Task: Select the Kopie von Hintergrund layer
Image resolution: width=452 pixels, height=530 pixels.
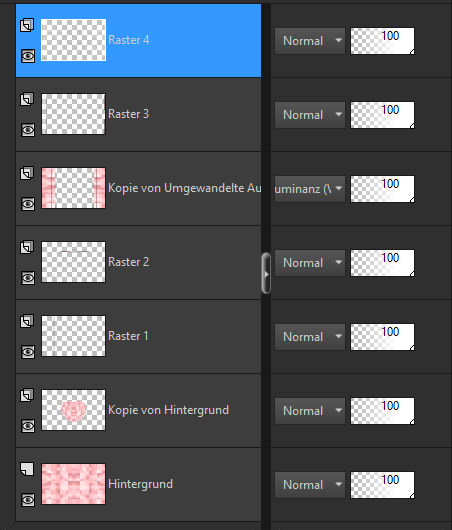Action: [x=138, y=410]
